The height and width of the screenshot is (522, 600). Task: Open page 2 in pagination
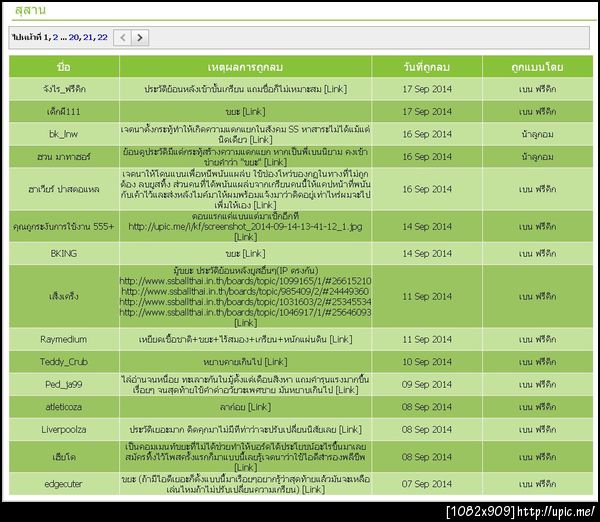55,37
